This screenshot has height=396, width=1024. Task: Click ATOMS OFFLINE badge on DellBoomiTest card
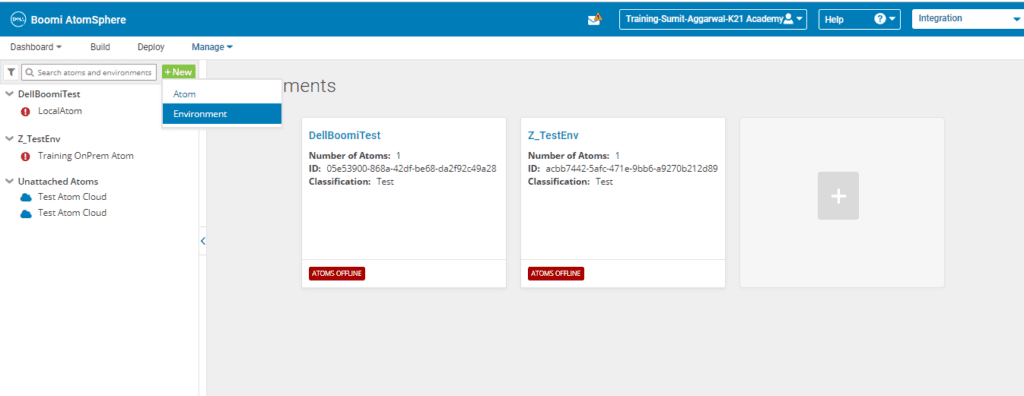[x=337, y=273]
